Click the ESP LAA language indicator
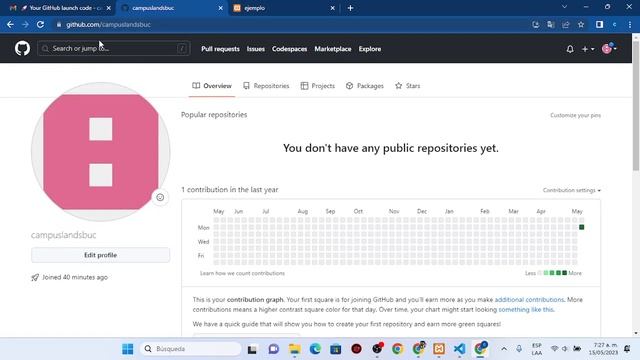The width and height of the screenshot is (640, 360). point(537,349)
